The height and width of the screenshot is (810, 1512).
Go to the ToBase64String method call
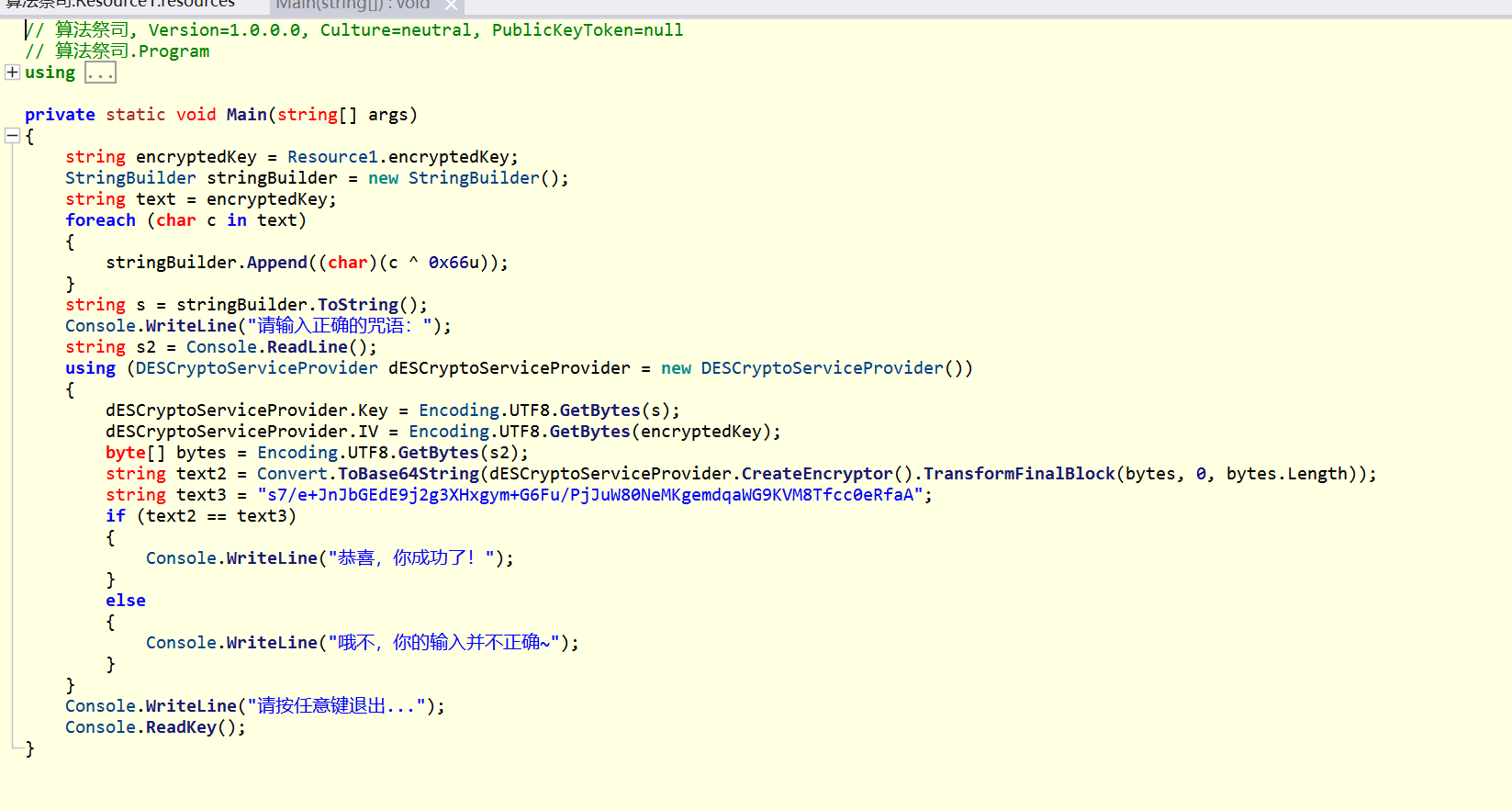point(409,474)
